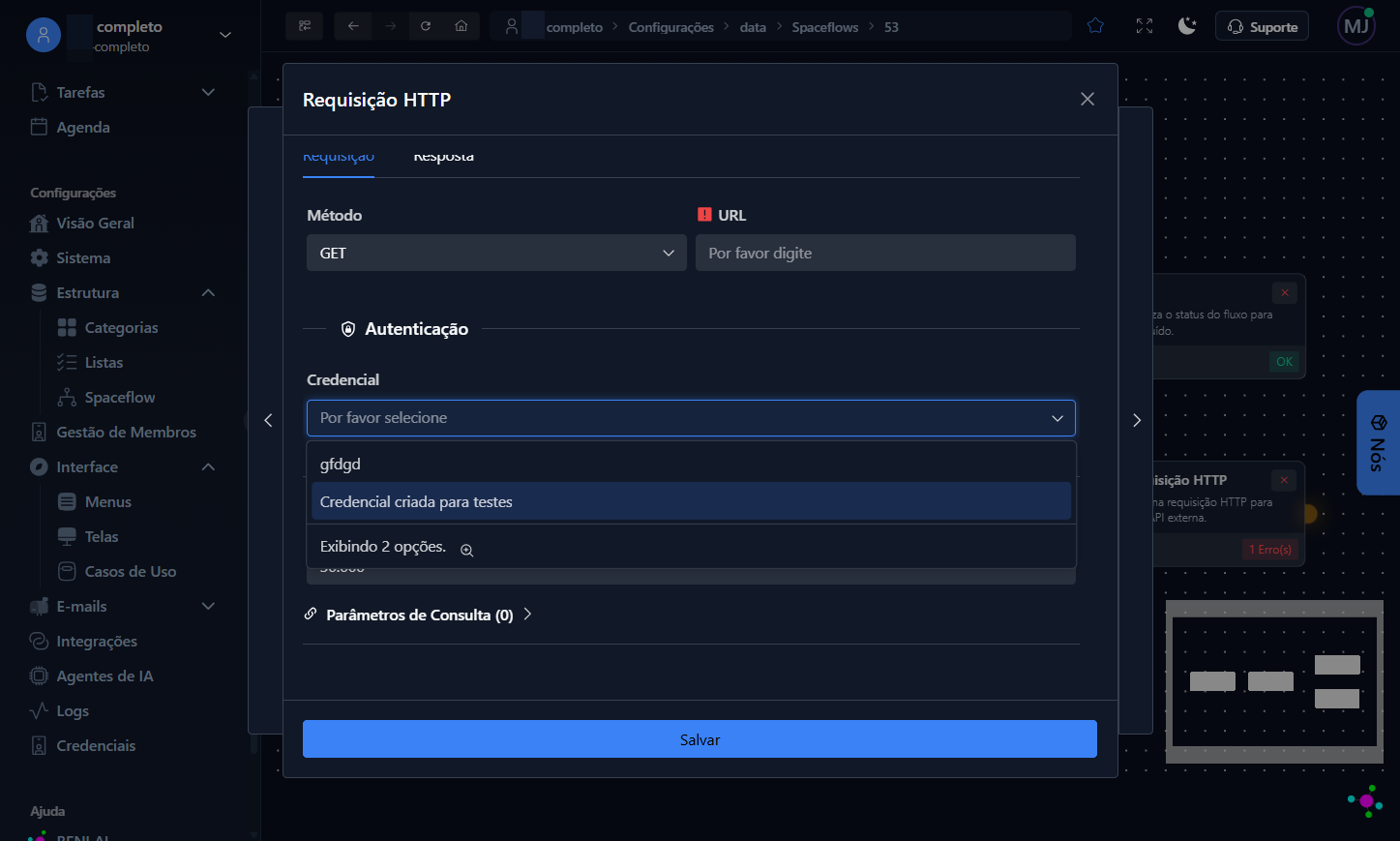Close the Requisição HTTP dialog

[x=1087, y=99]
